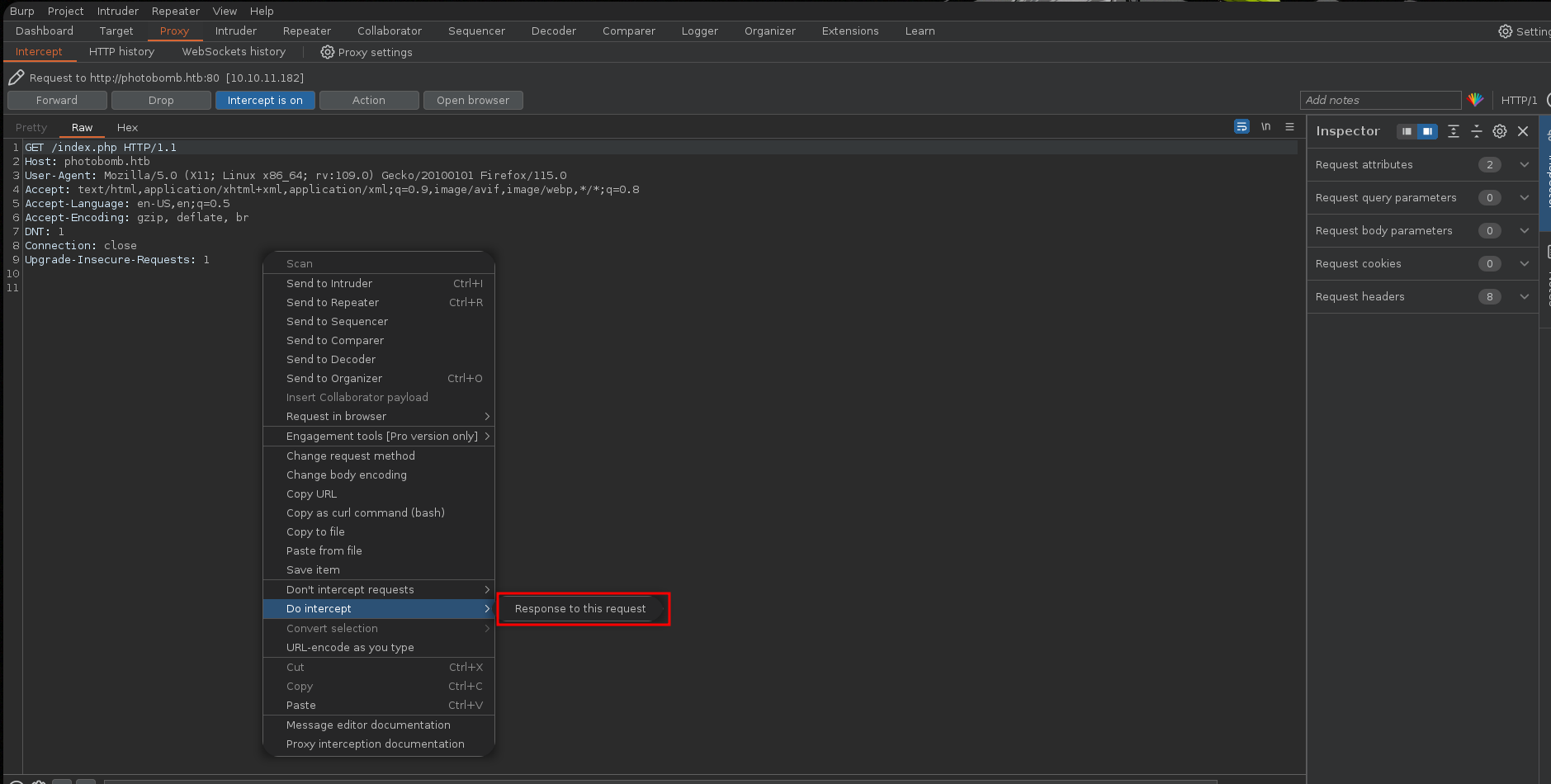
Task: Switch Inspector to left-side docked layout
Action: tap(1407, 131)
